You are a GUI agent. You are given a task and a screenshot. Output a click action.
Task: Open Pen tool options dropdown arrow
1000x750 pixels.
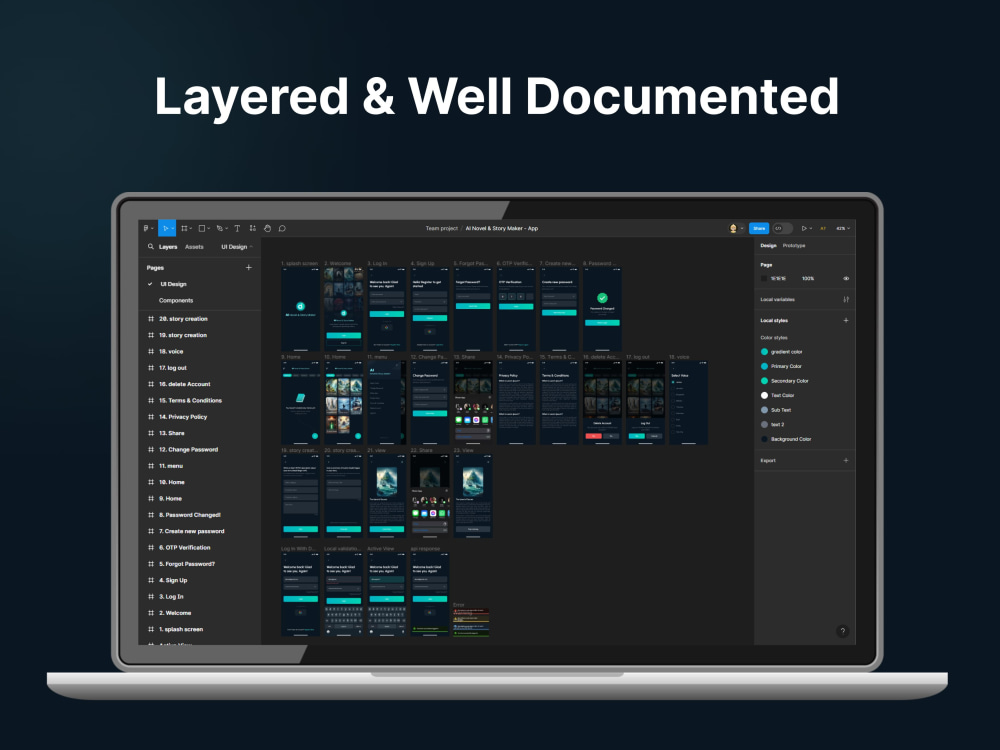[x=226, y=228]
